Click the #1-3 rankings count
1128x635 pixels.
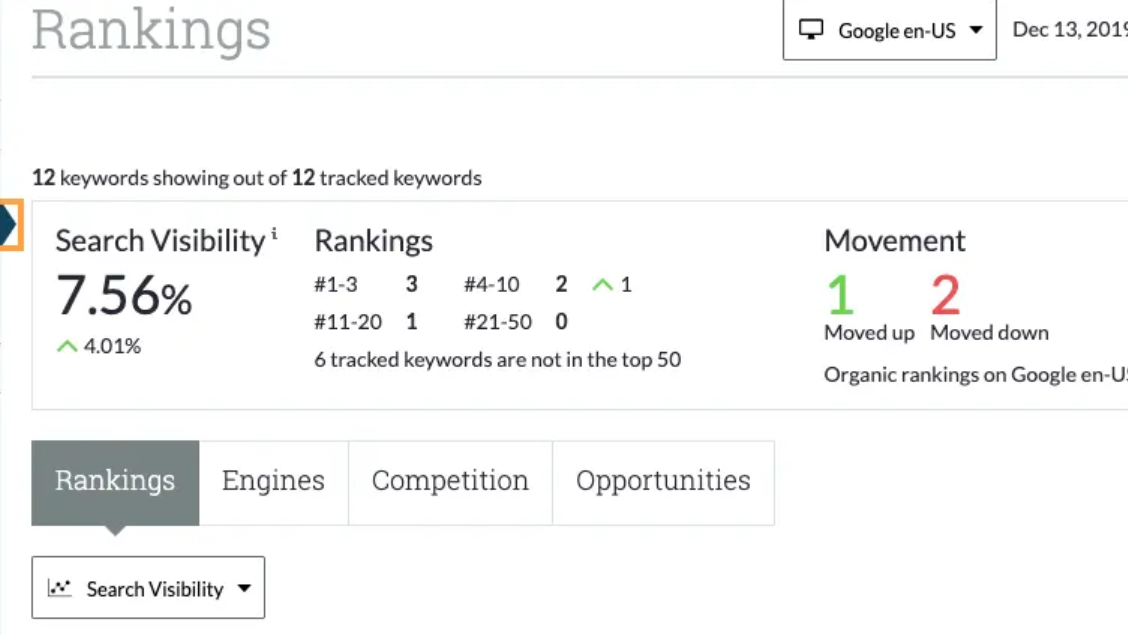[x=411, y=285]
